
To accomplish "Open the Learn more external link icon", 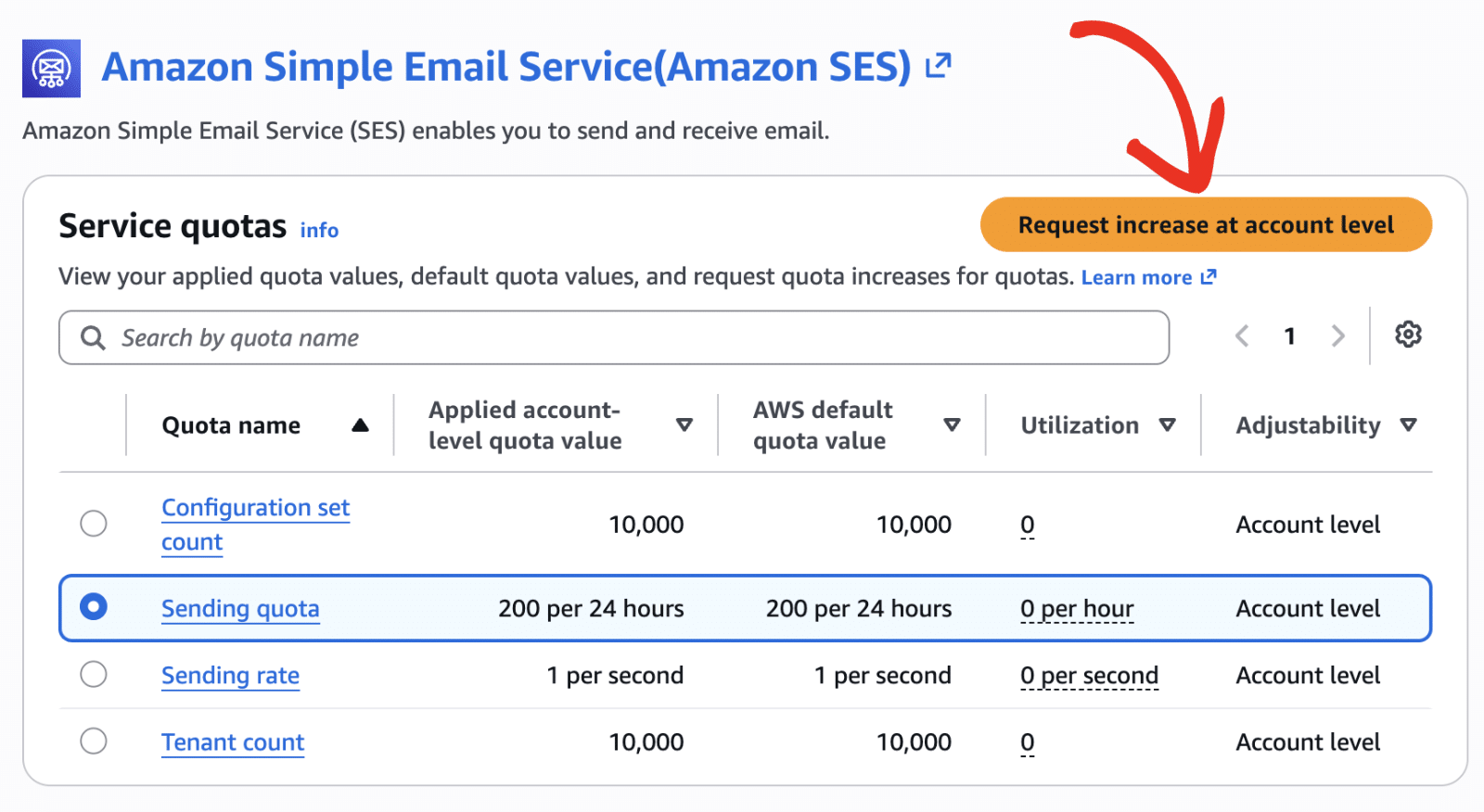I will [x=1209, y=277].
